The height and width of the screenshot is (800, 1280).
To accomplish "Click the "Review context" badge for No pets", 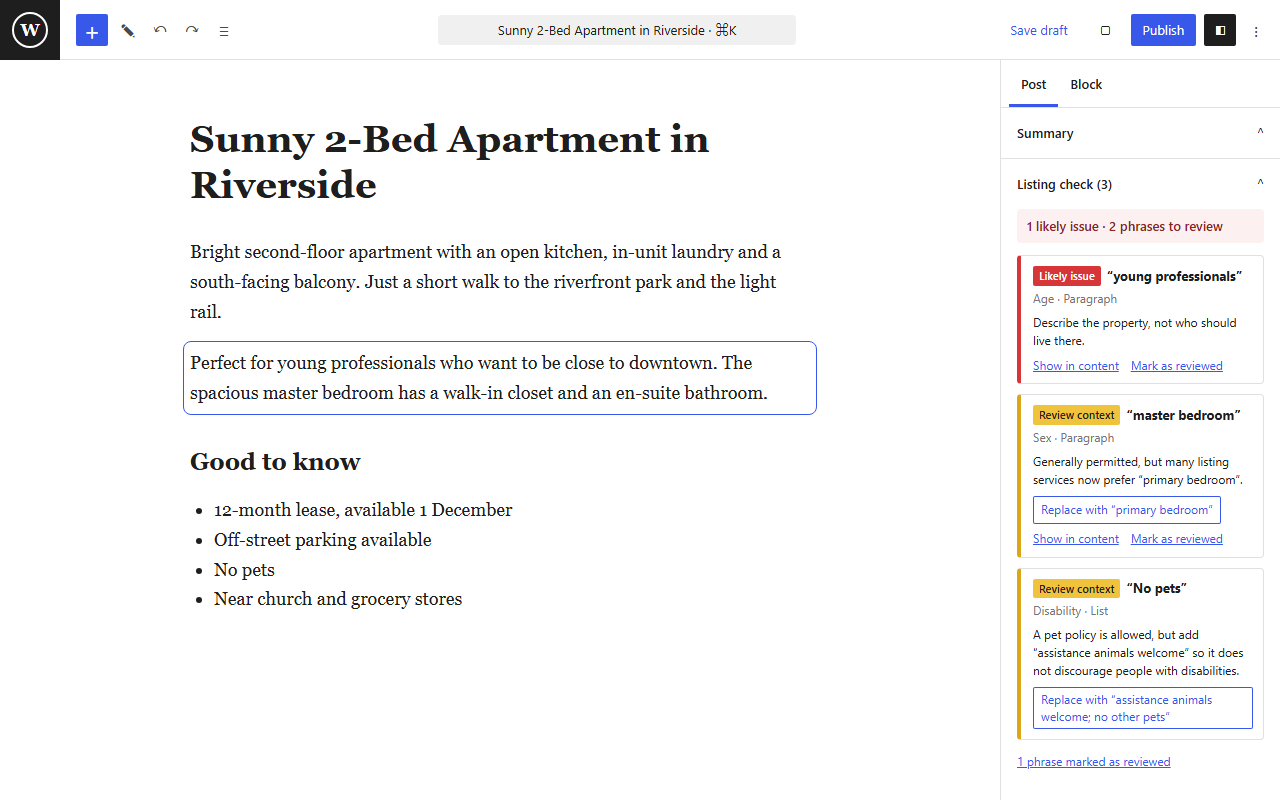I will tap(1076, 589).
